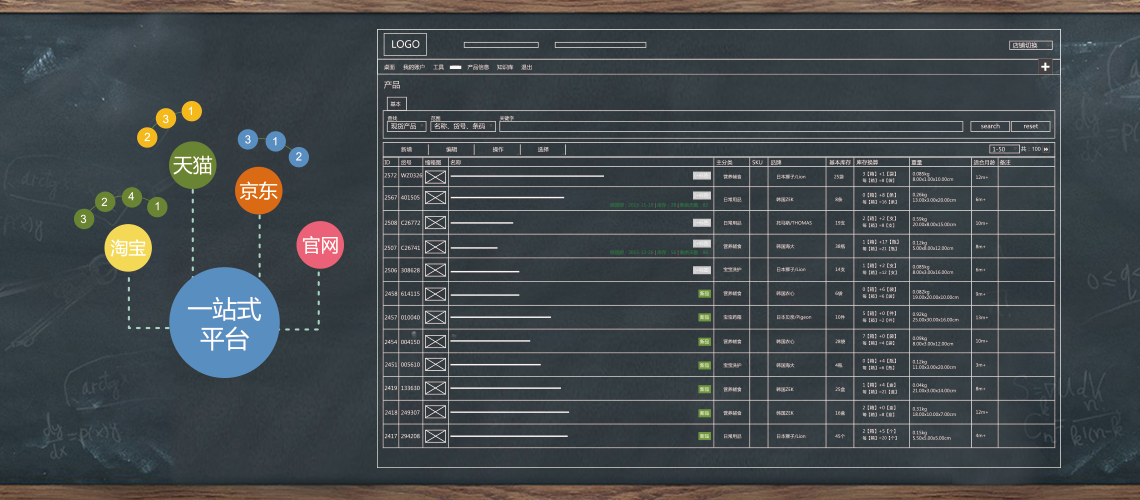Click the 选择 toolbar button

click(x=543, y=149)
